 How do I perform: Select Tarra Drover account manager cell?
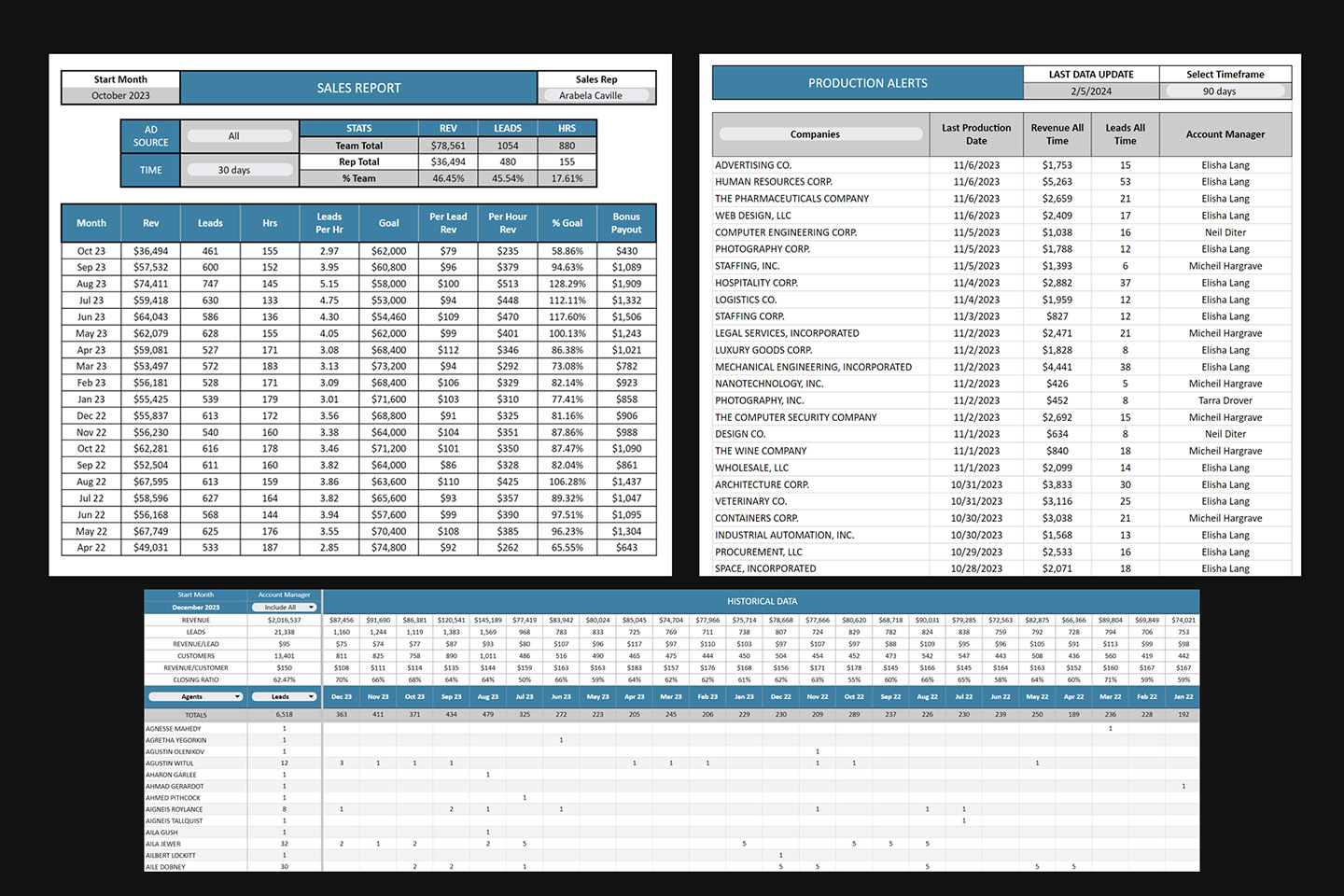(x=1225, y=400)
